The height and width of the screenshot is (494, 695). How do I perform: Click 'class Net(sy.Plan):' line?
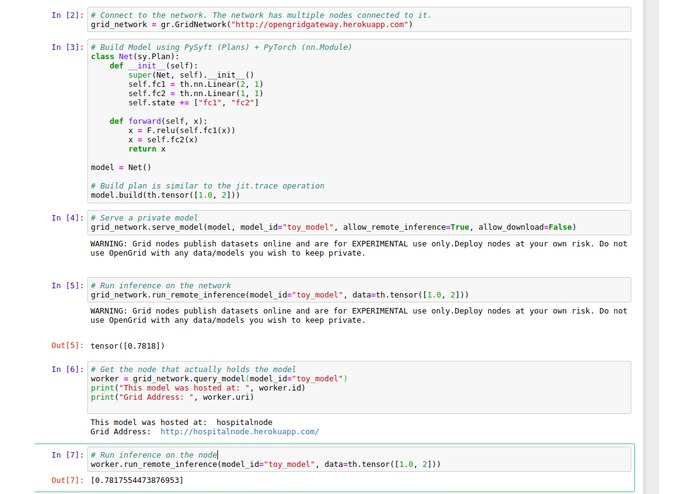(135, 56)
